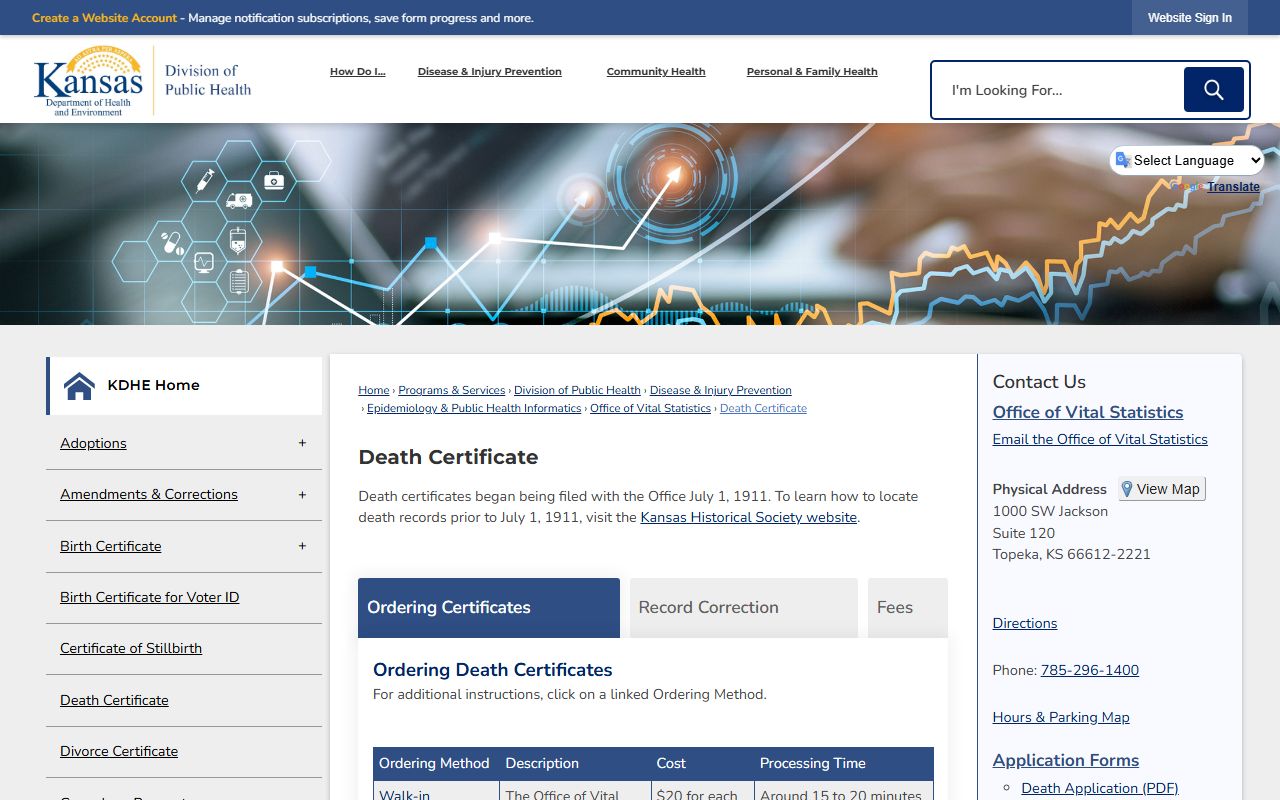Open Death Certificate sidebar link
Viewport: 1280px width, 800px height.
[114, 700]
